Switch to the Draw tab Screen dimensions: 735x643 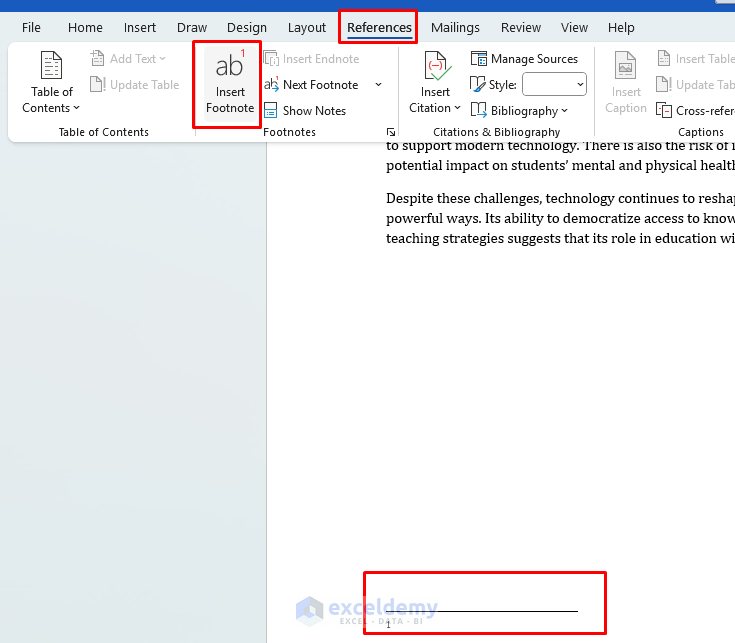coord(192,28)
